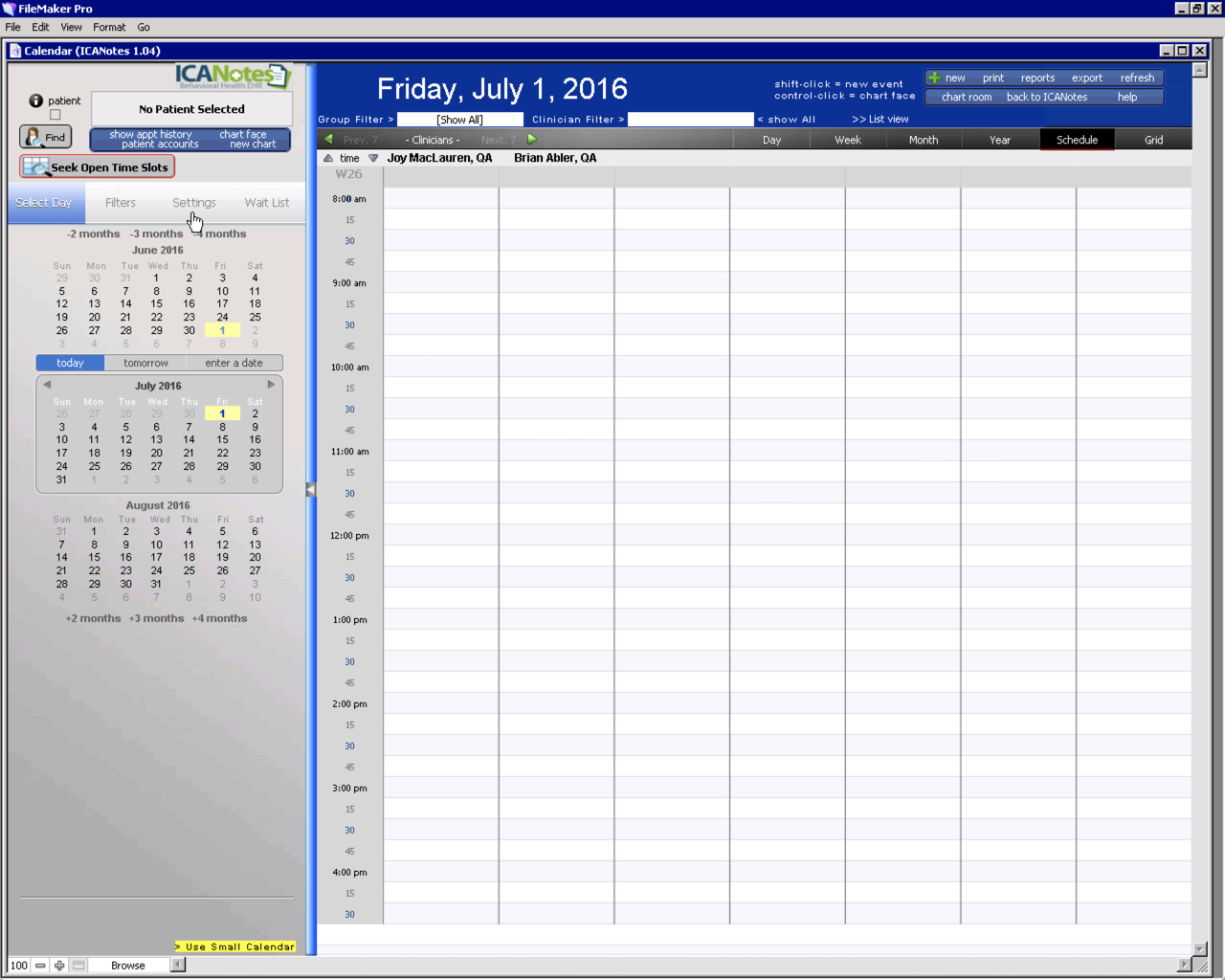Viewport: 1225px width, 980px height.
Task: Go to next clinicians with green arrow
Action: coord(532,140)
